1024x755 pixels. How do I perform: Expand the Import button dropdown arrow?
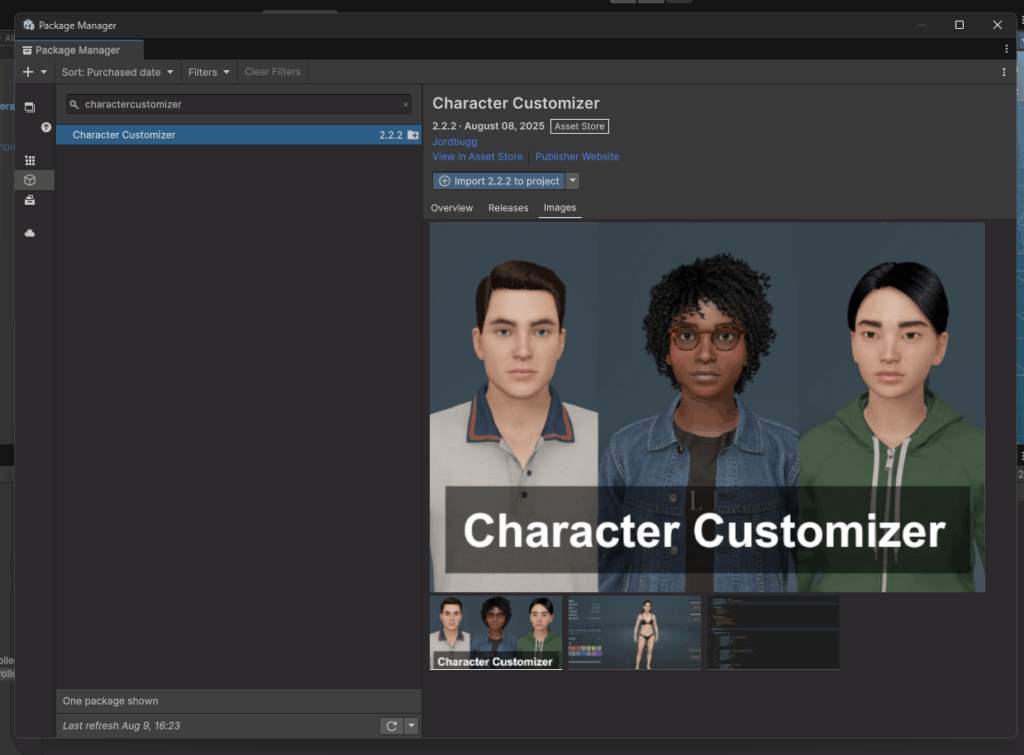click(572, 181)
